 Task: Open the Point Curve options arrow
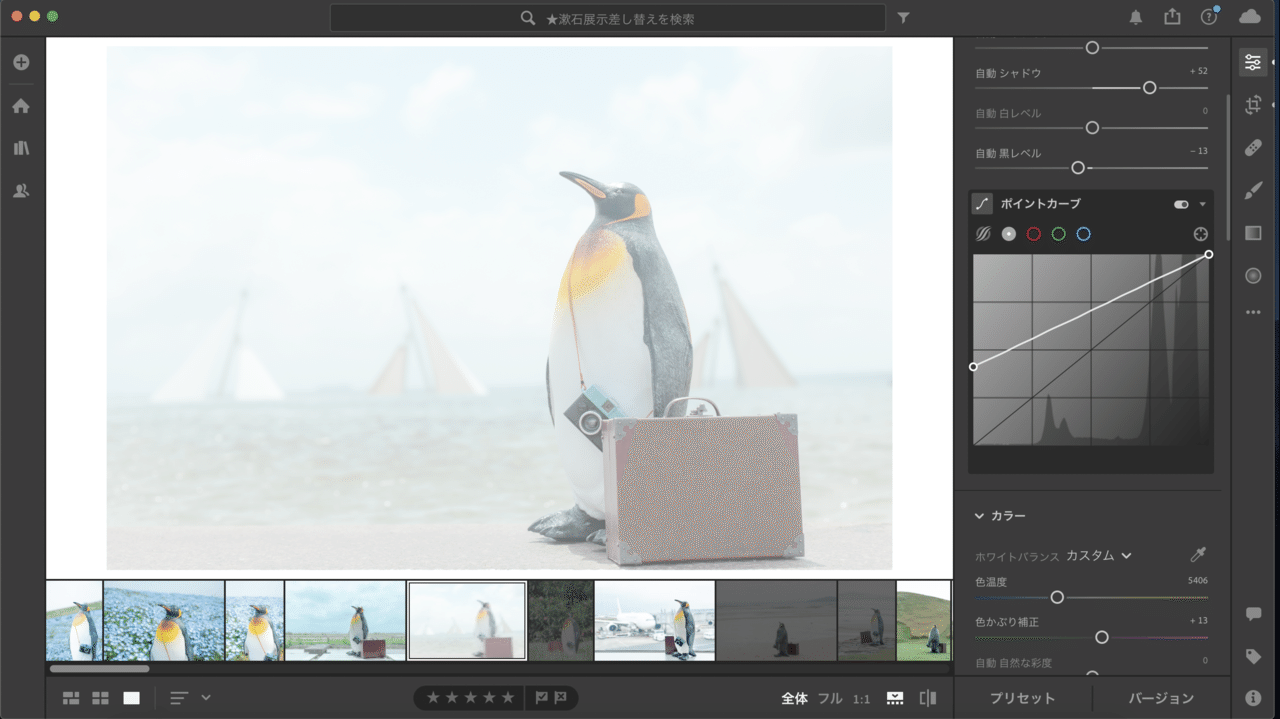point(1202,204)
